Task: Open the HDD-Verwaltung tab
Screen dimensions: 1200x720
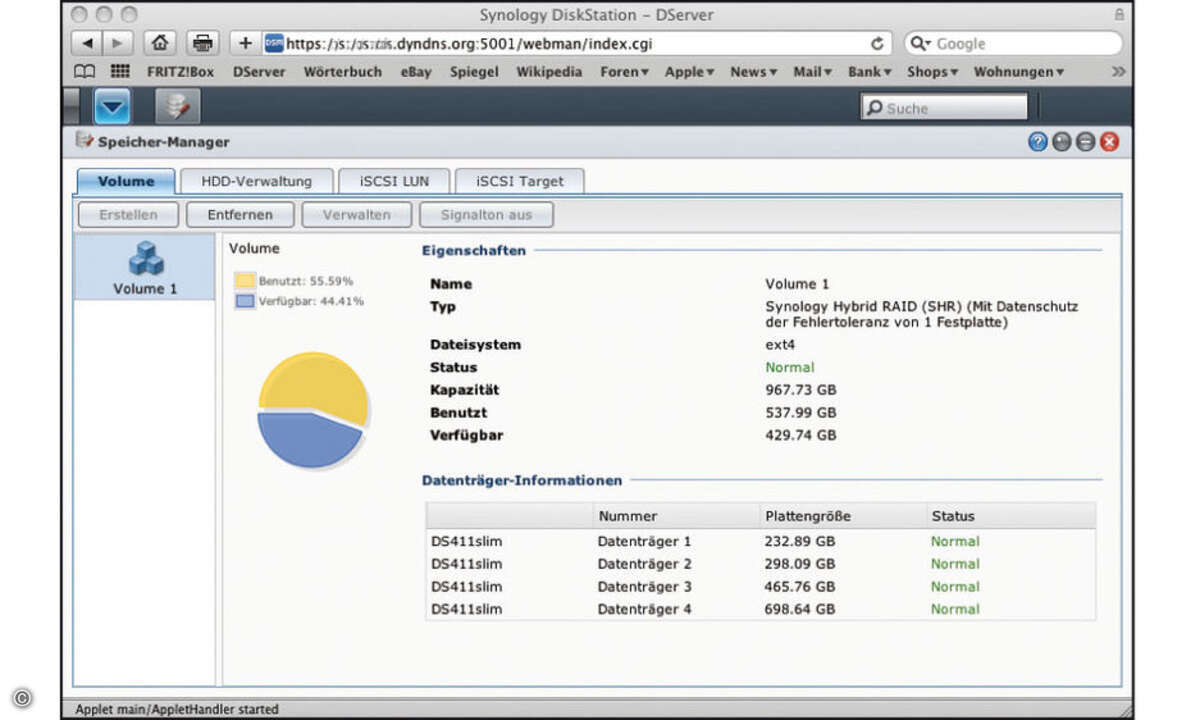Action: click(x=256, y=181)
